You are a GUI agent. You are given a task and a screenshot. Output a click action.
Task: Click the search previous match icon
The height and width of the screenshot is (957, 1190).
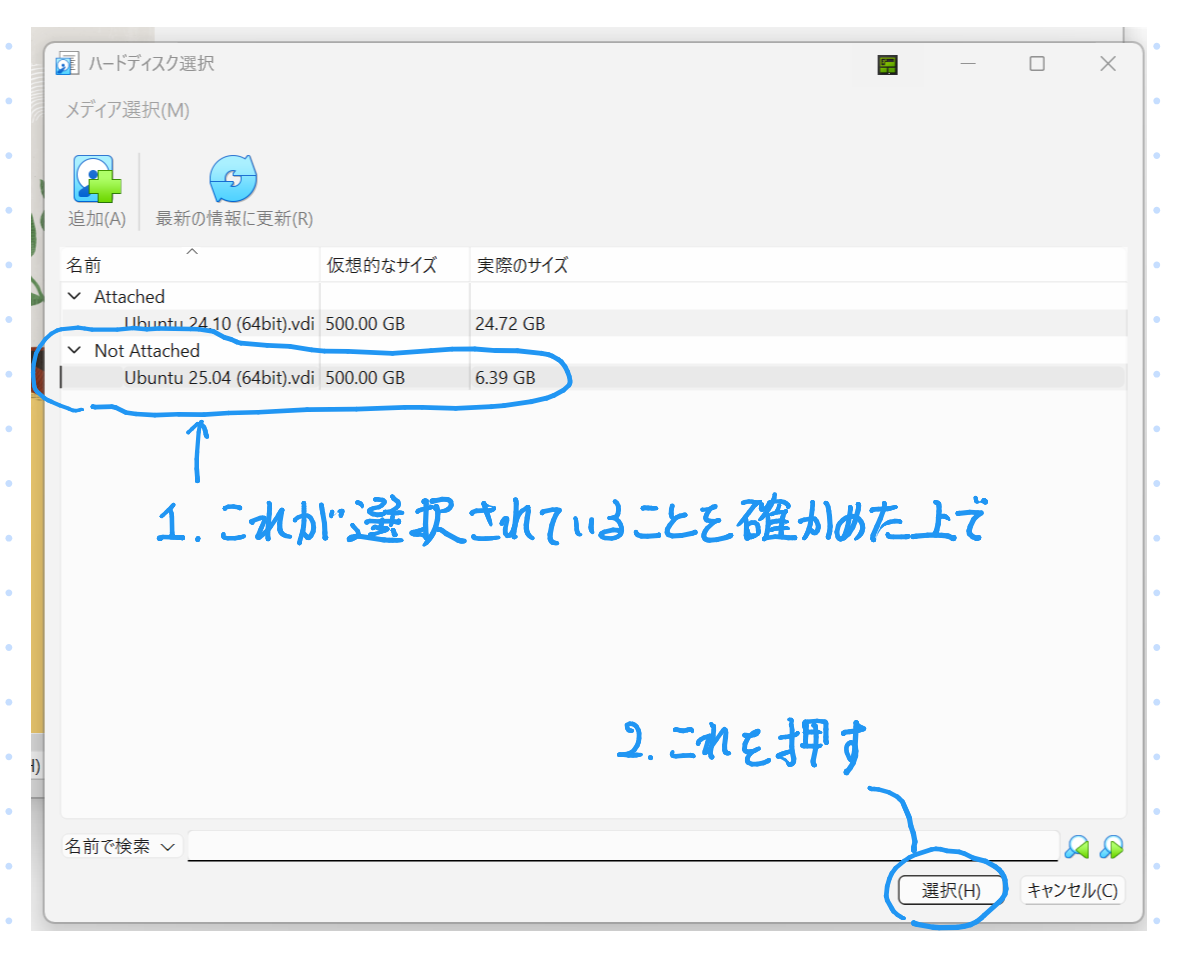pyautogui.click(x=1077, y=848)
